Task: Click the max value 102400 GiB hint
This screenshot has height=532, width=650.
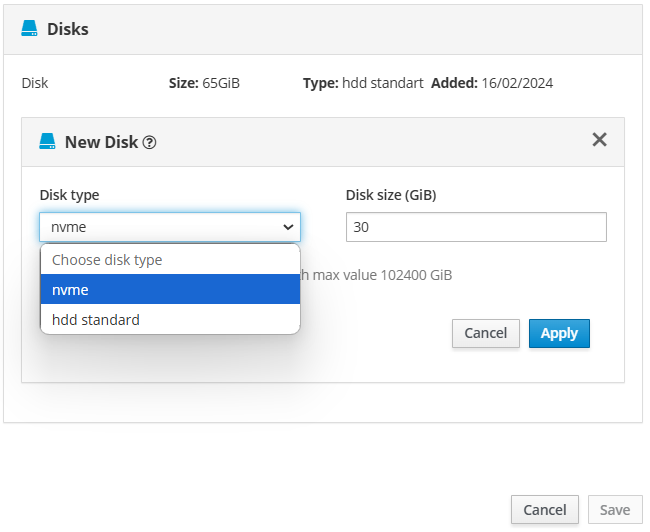Action: pos(380,275)
